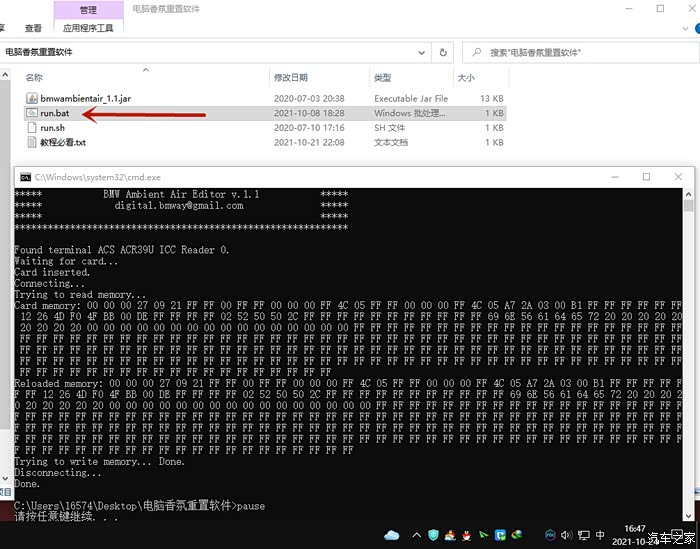Sort files by 修改日期 column header
The height and width of the screenshot is (549, 700).
291,77
